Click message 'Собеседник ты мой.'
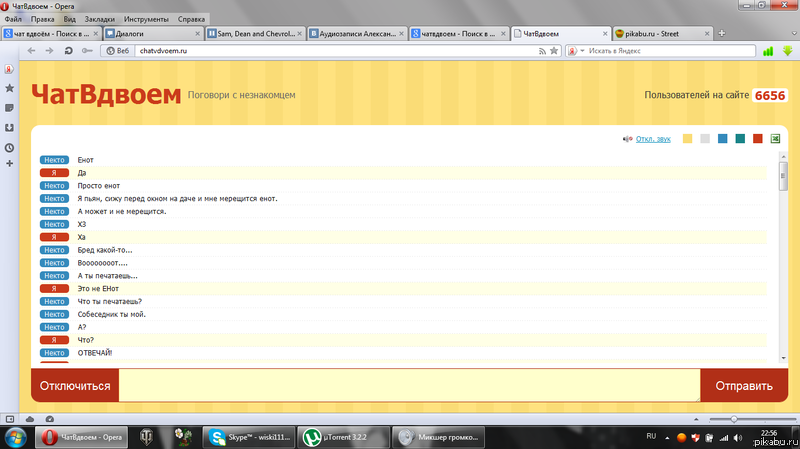The height and width of the screenshot is (449, 800). click(x=112, y=314)
